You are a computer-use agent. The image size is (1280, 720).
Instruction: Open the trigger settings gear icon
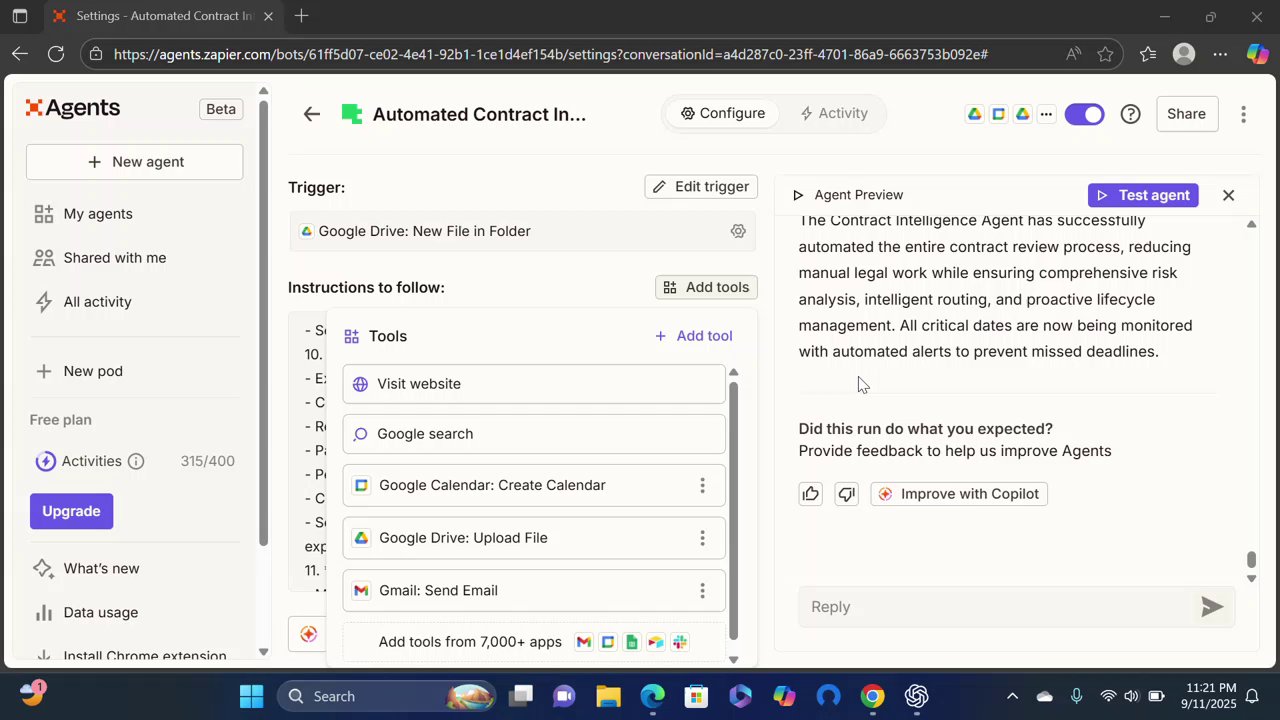tap(738, 231)
